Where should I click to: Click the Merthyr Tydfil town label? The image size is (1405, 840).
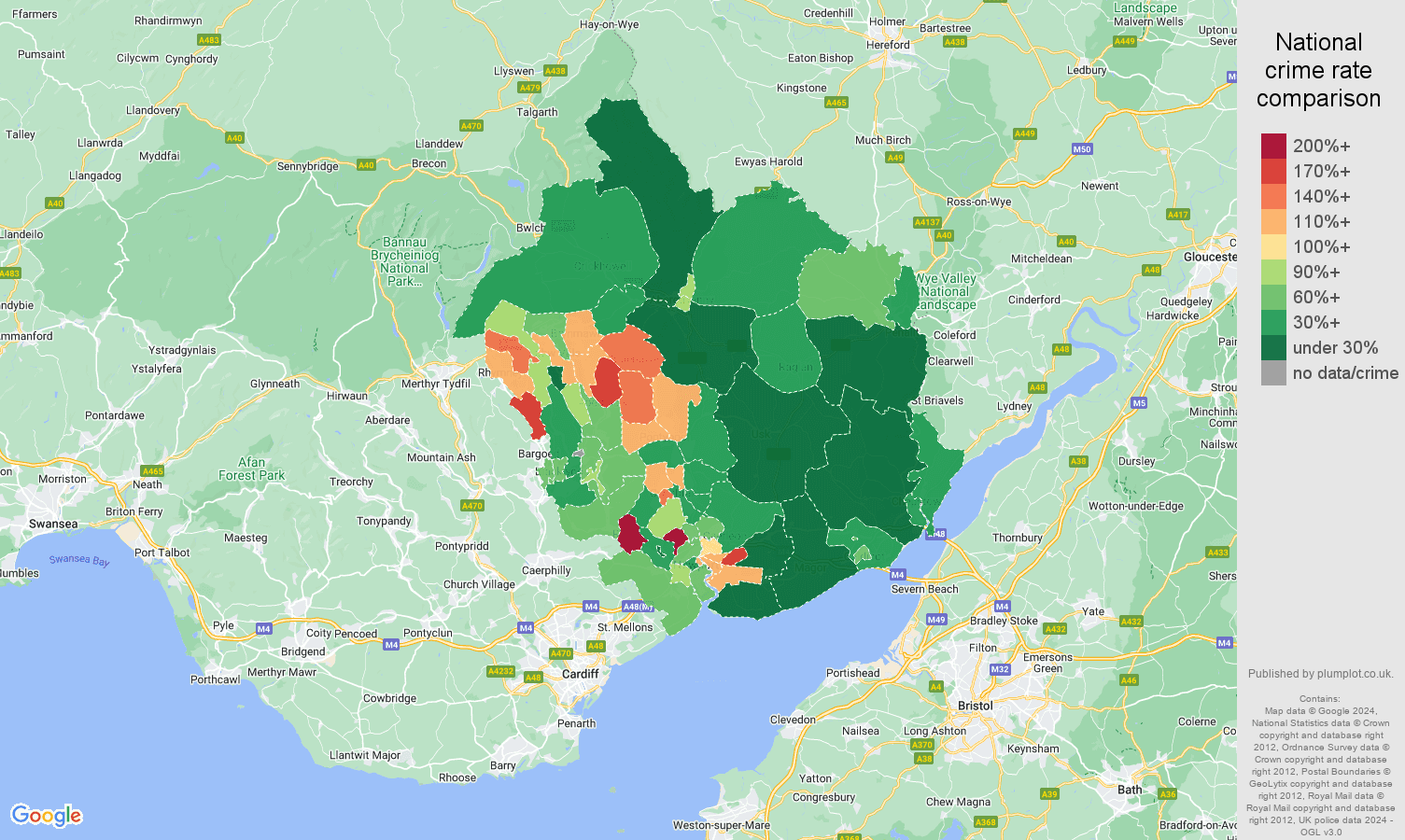pos(436,385)
